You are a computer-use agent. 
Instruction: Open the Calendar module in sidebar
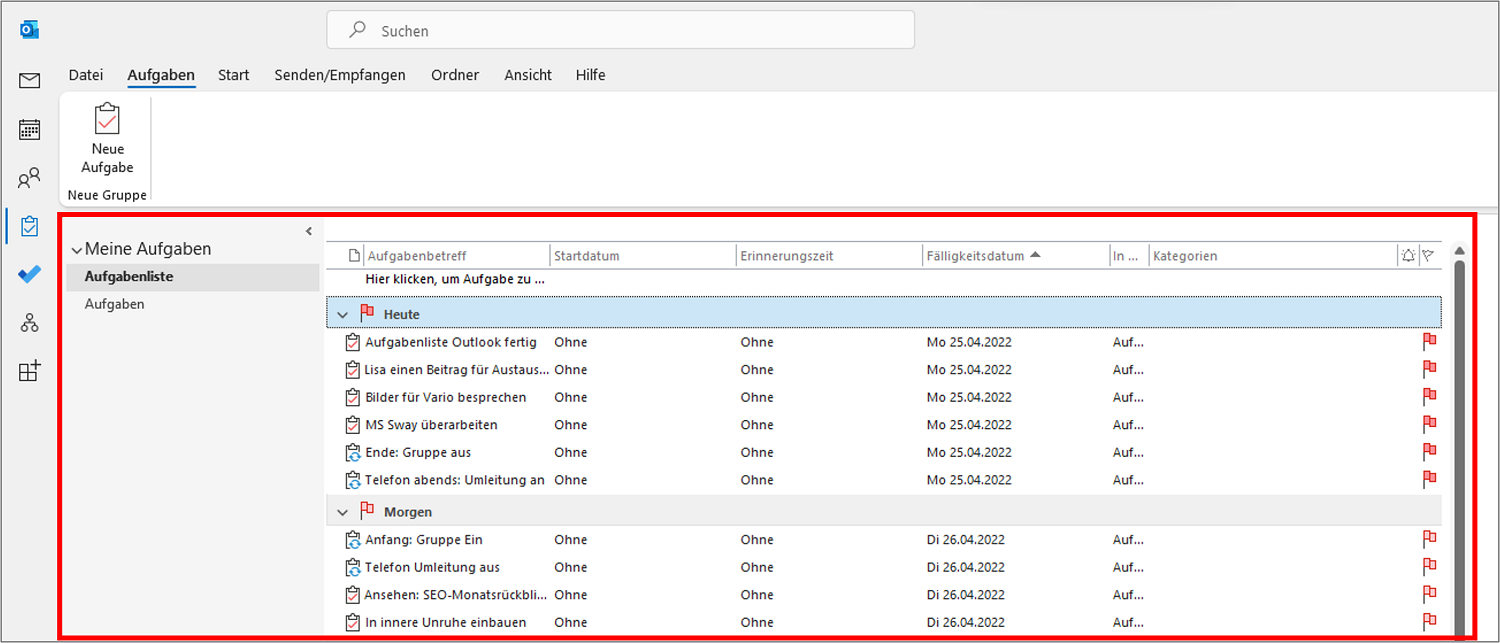(x=29, y=129)
